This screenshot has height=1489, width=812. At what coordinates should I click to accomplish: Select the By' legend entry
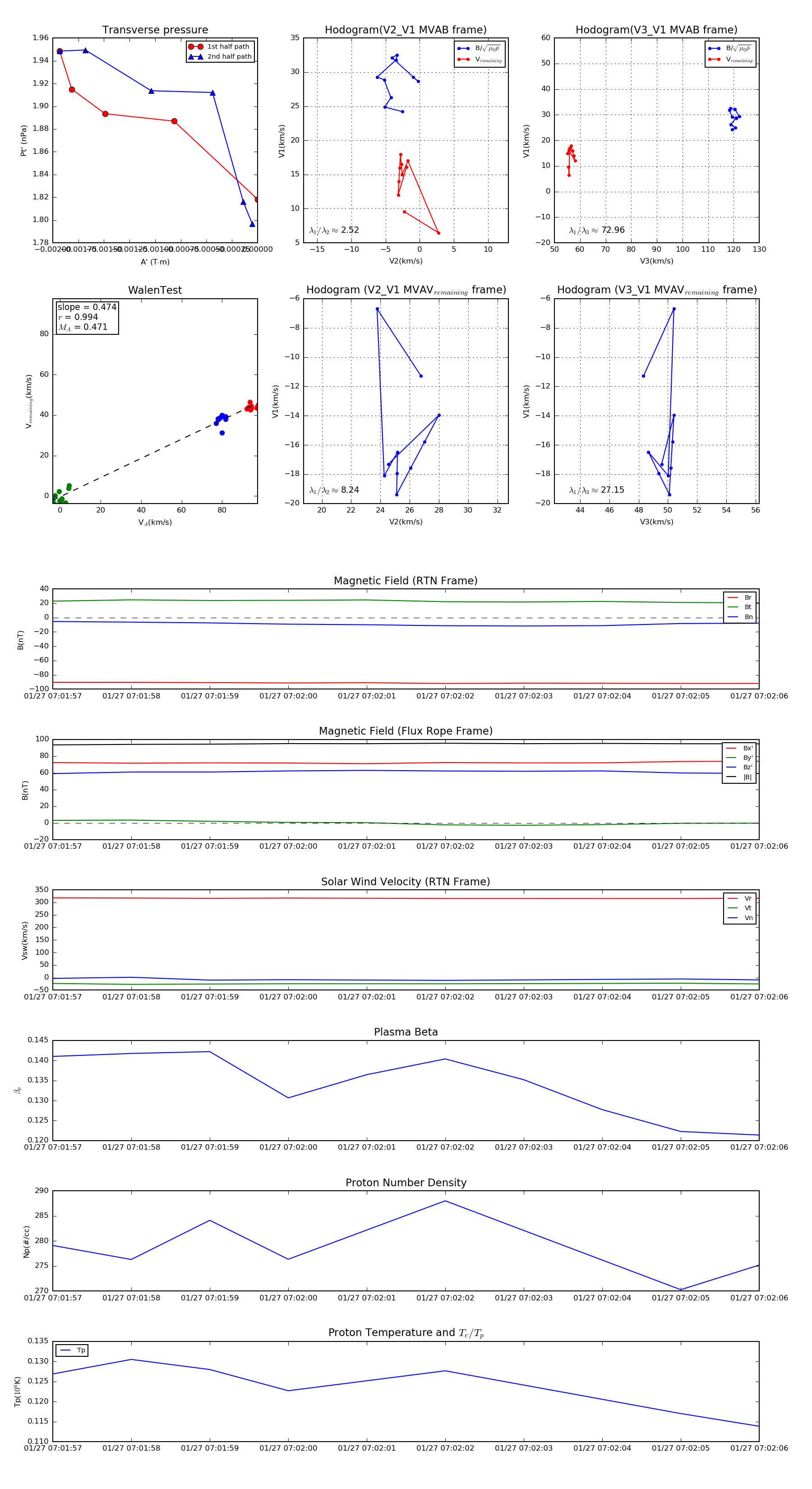click(739, 758)
